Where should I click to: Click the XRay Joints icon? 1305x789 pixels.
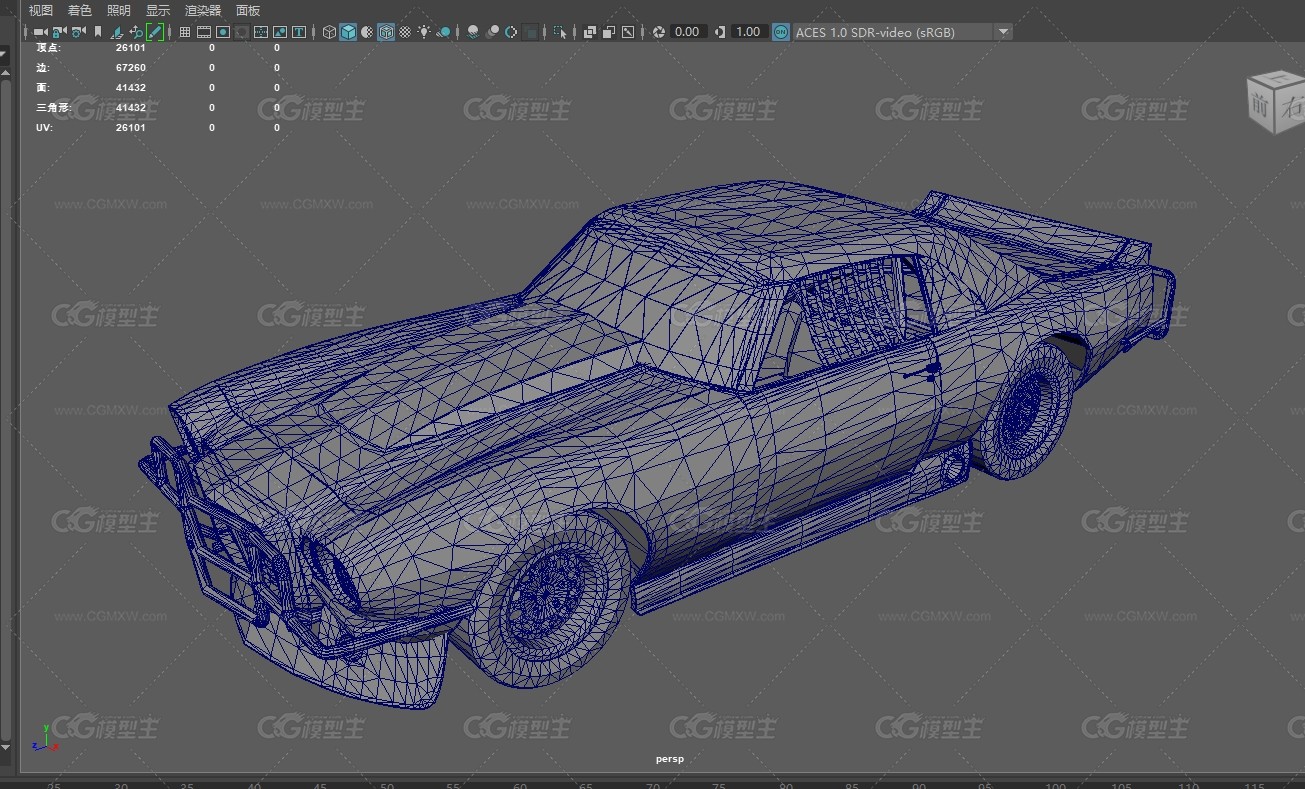627,32
